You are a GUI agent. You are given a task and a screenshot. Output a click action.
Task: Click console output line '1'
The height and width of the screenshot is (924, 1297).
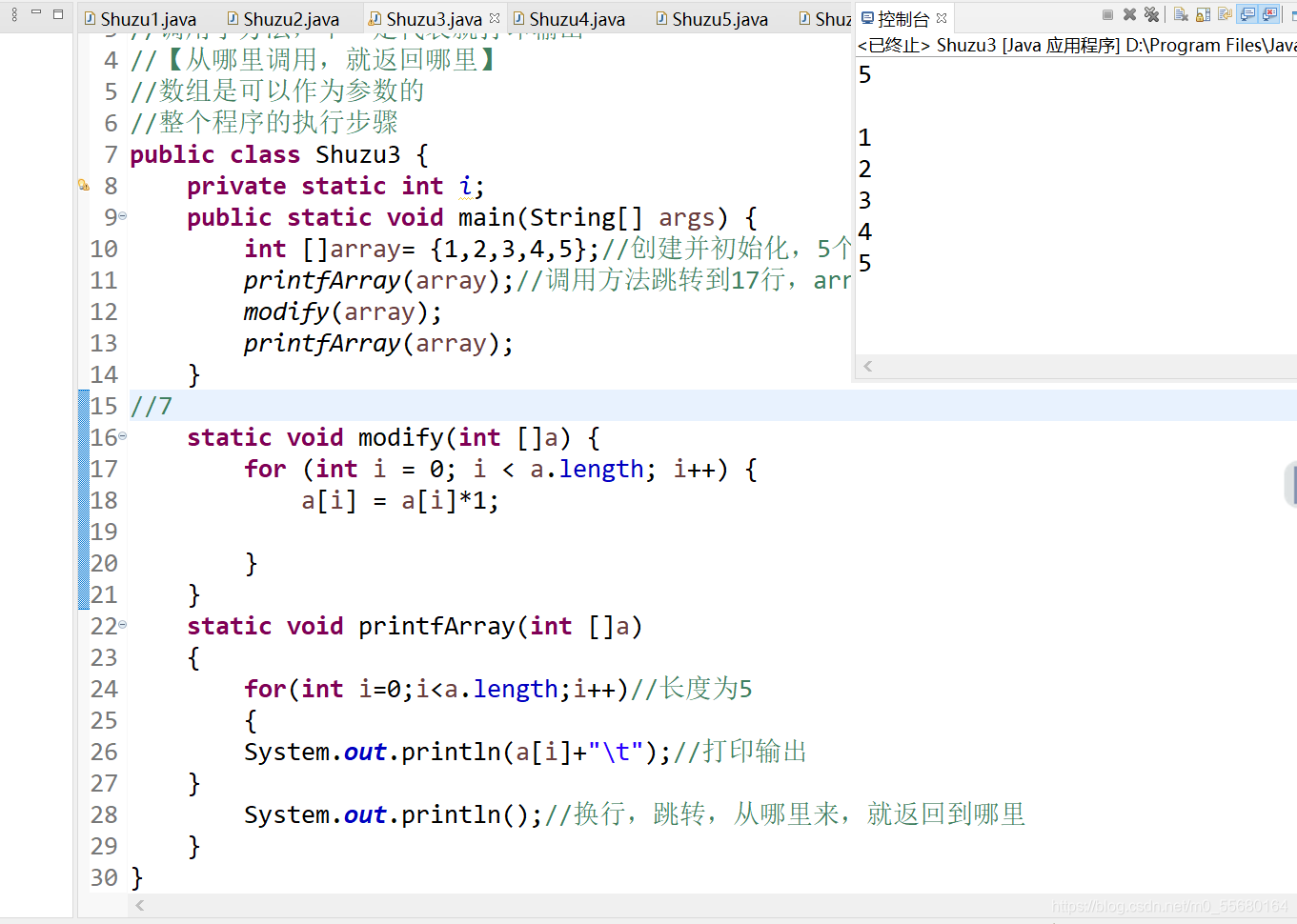pos(864,137)
